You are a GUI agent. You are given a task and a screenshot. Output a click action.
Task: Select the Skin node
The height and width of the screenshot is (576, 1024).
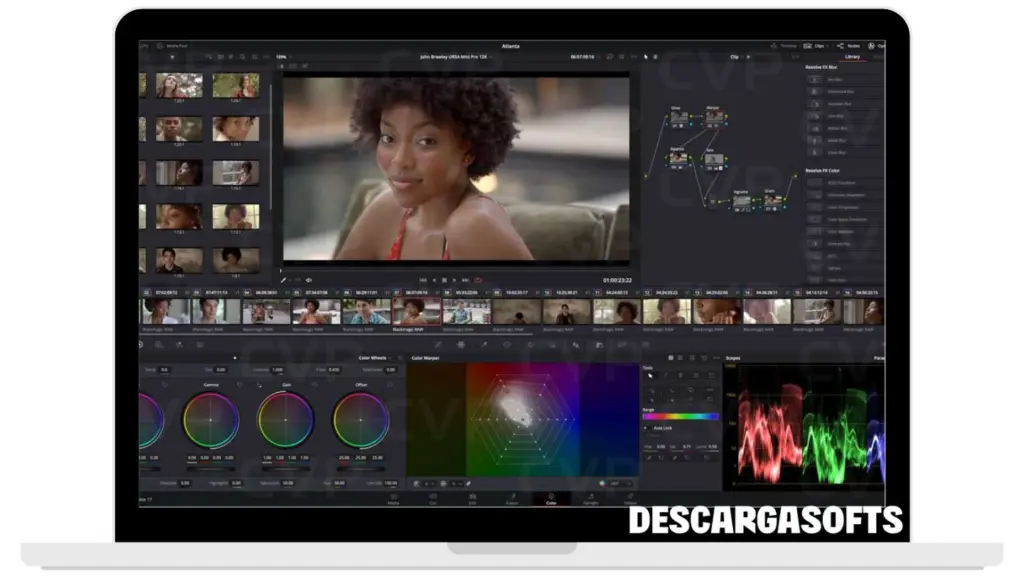pos(714,159)
